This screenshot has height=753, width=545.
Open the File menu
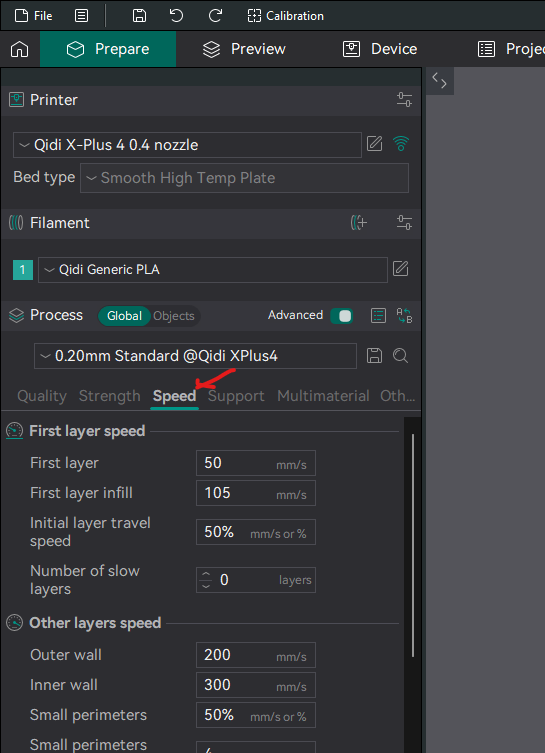tap(34, 16)
